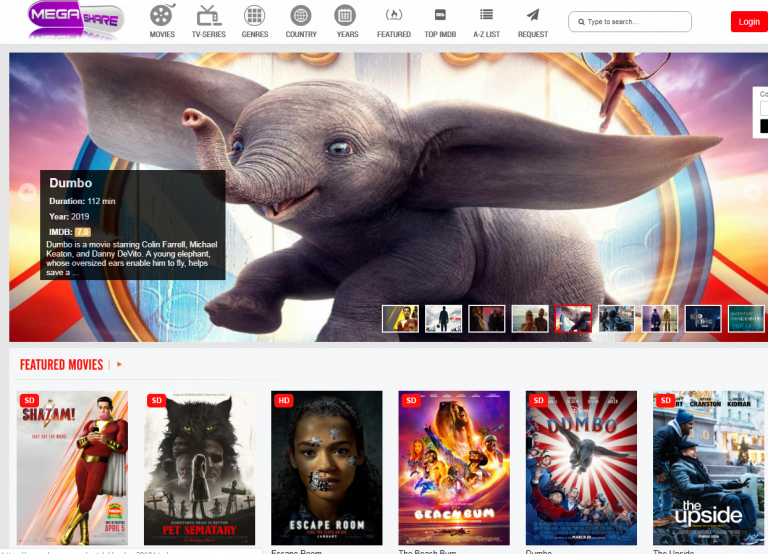Select the third carousel thumbnail
The height and width of the screenshot is (554, 768).
tap(486, 318)
